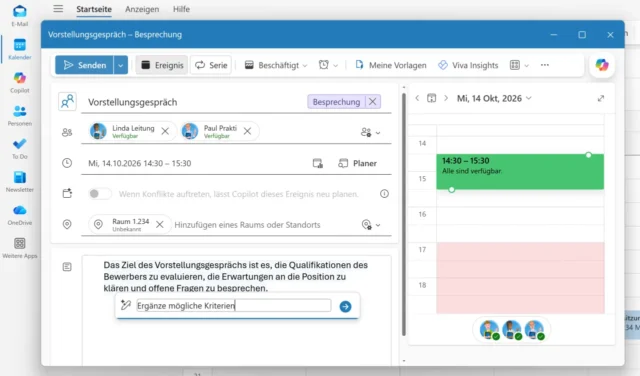This screenshot has height=376, width=640.
Task: Select the Ereignis button
Action: tap(162, 65)
